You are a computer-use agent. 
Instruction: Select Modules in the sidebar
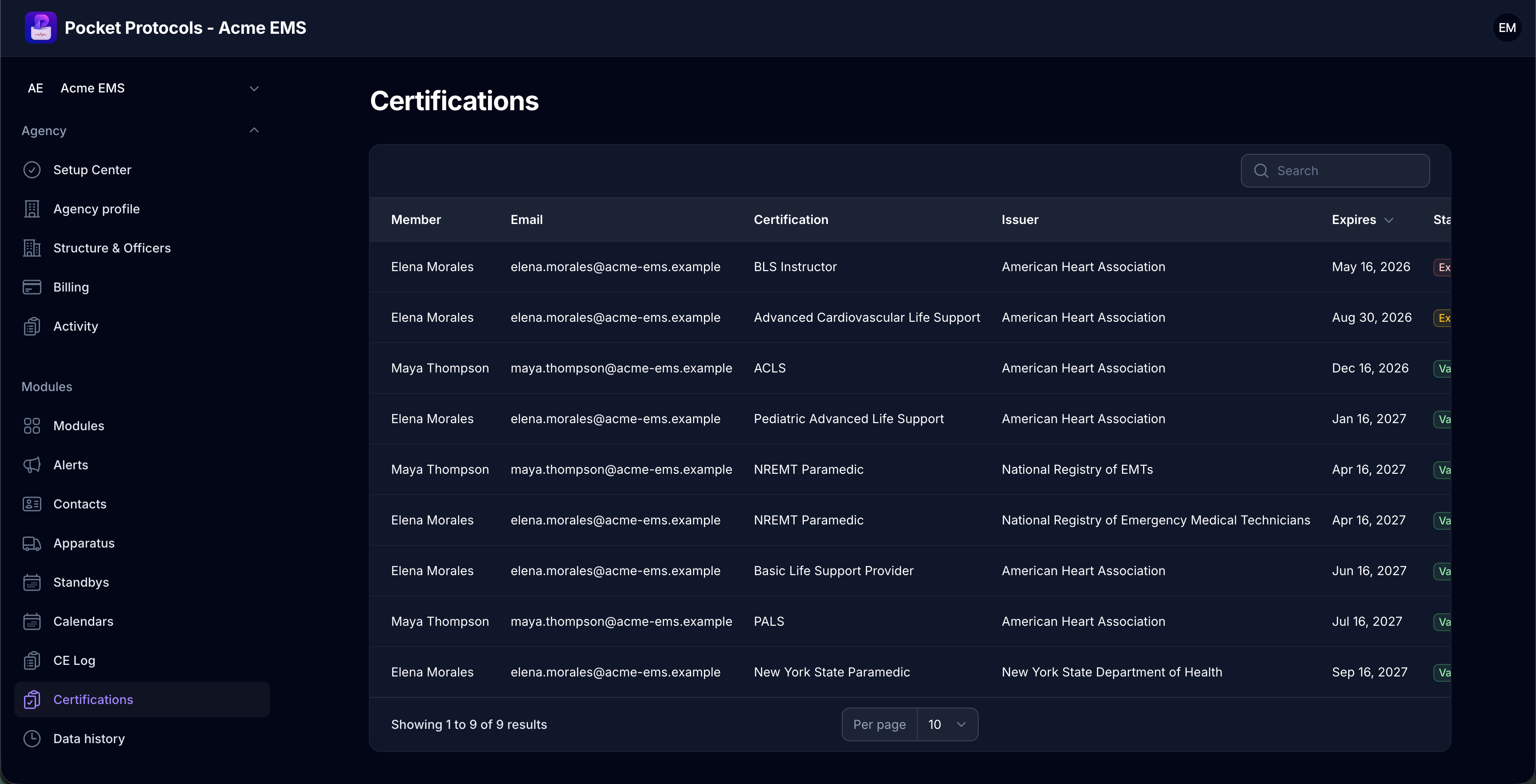pos(142,426)
